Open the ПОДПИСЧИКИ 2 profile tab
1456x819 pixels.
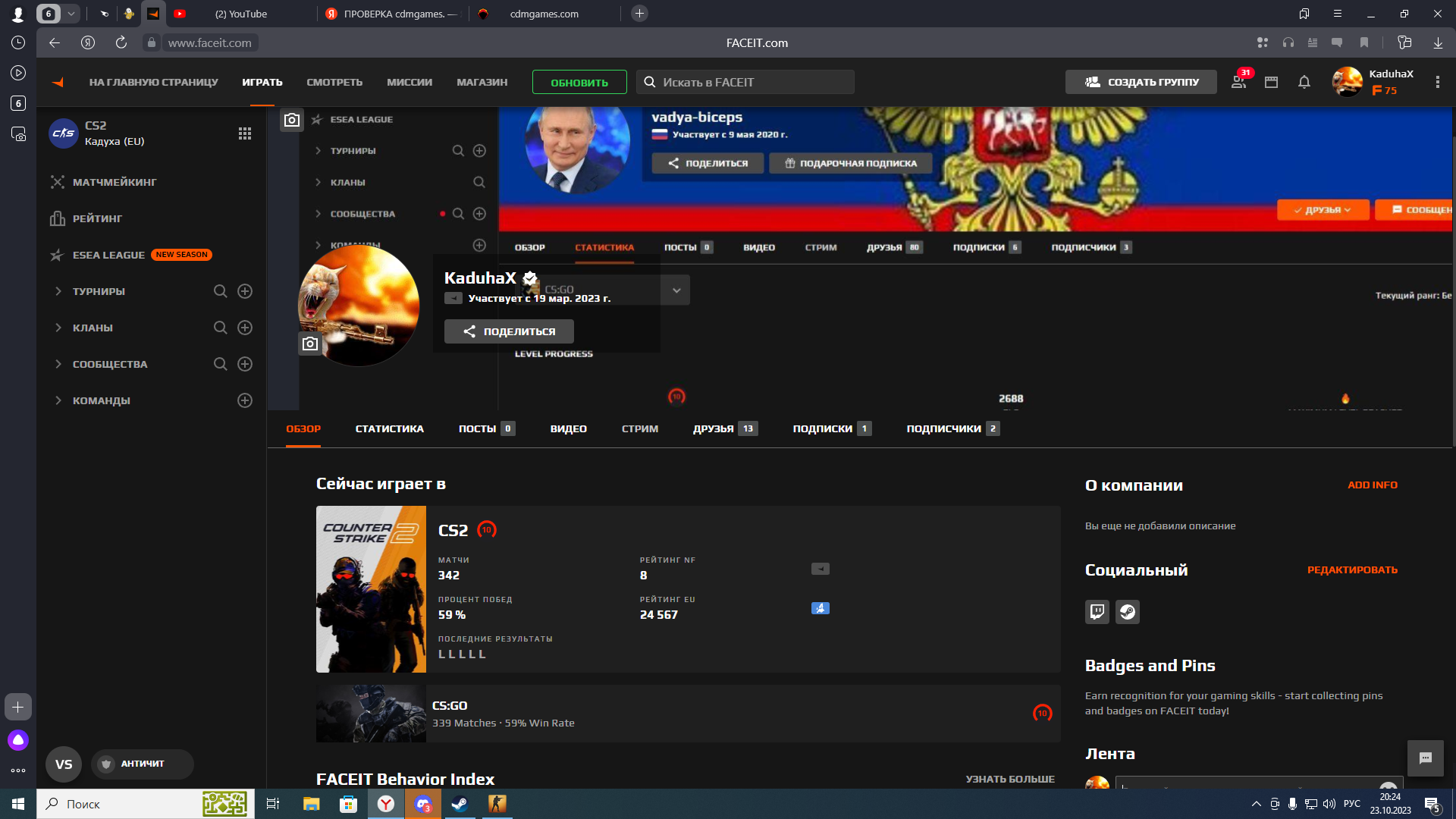953,428
